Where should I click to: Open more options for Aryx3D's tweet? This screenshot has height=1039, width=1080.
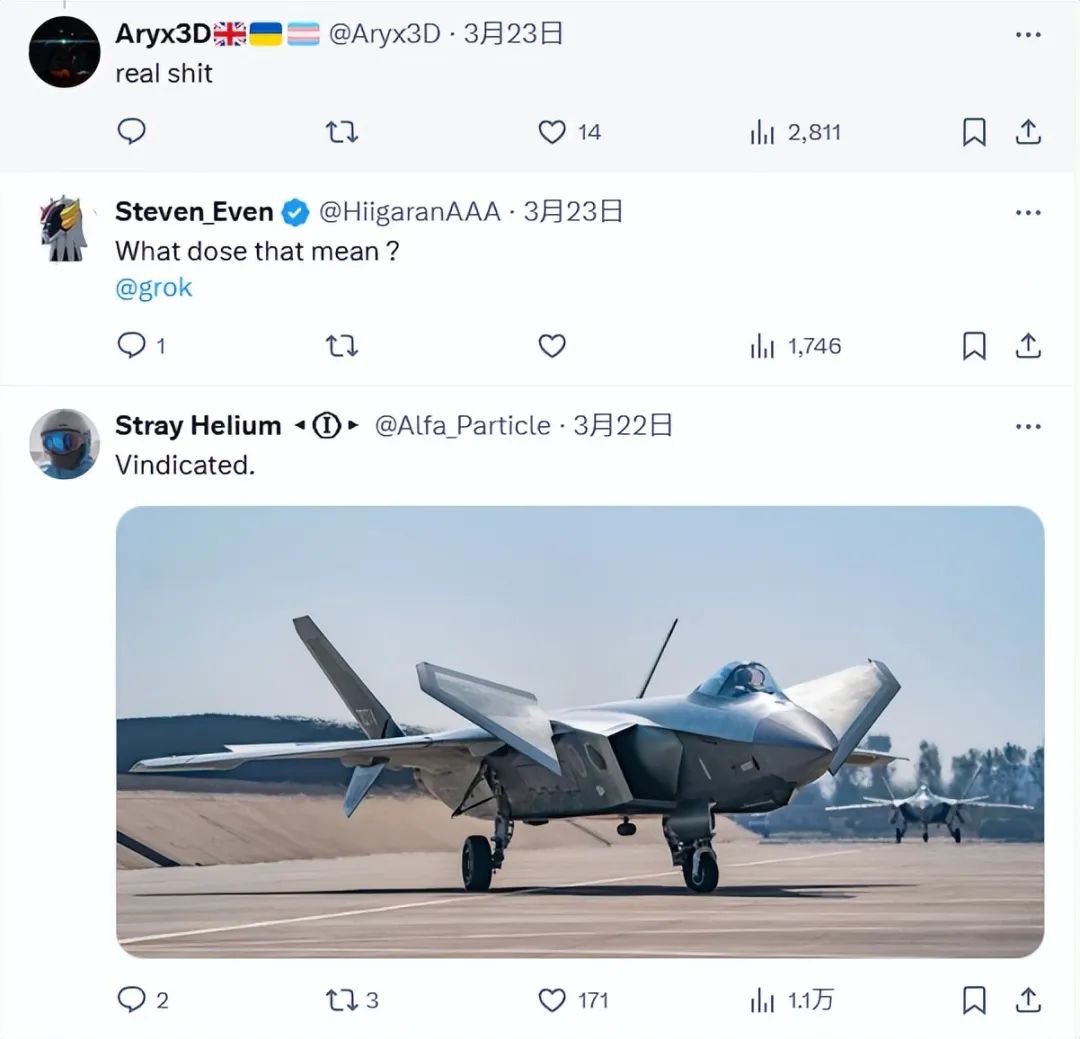(1028, 34)
